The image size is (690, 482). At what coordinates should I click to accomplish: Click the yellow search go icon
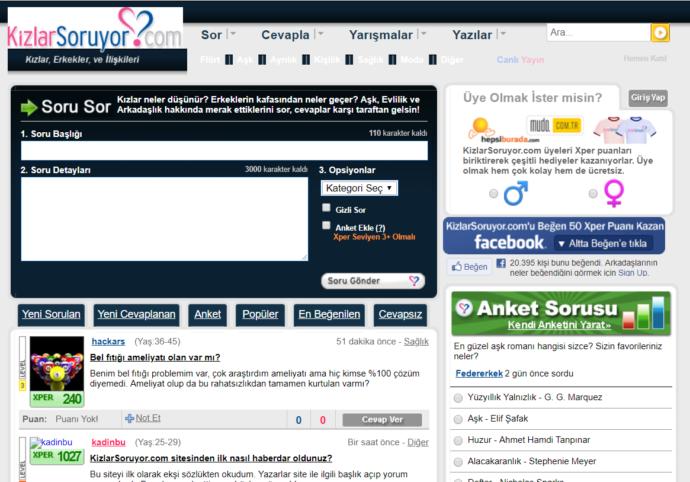tap(660, 33)
